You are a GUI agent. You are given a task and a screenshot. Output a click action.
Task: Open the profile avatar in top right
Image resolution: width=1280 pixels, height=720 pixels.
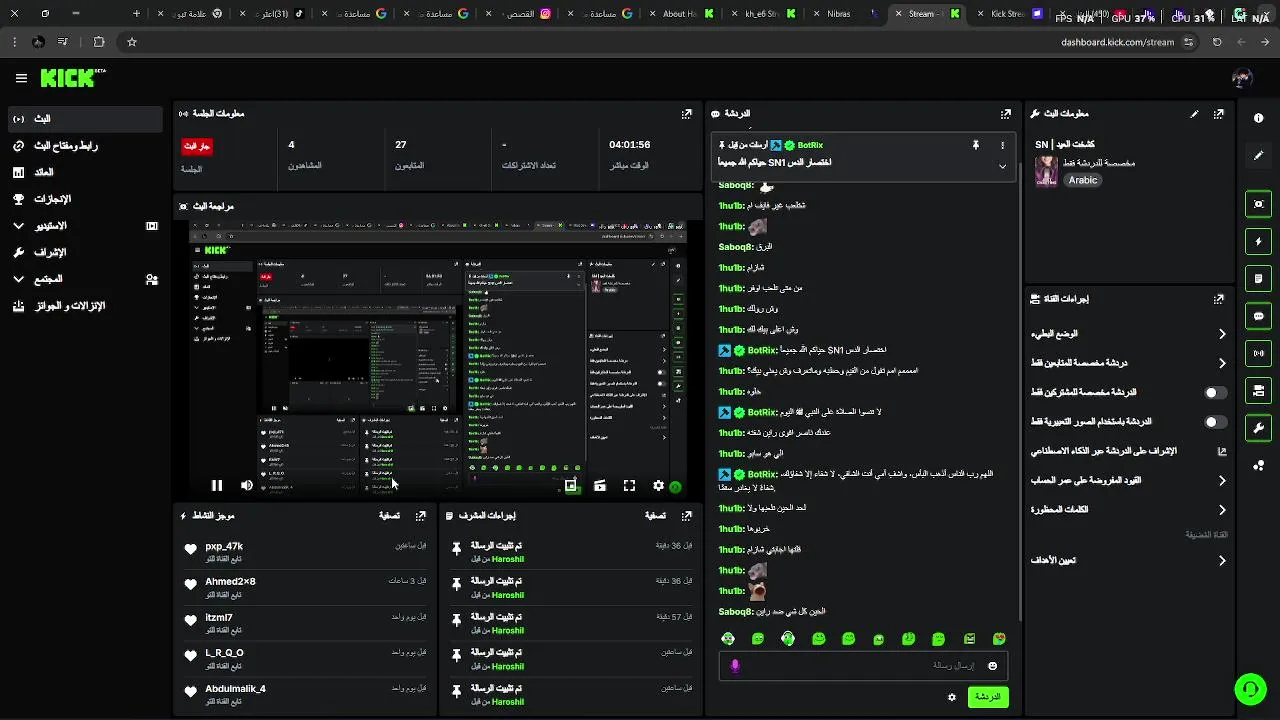pyautogui.click(x=1242, y=78)
